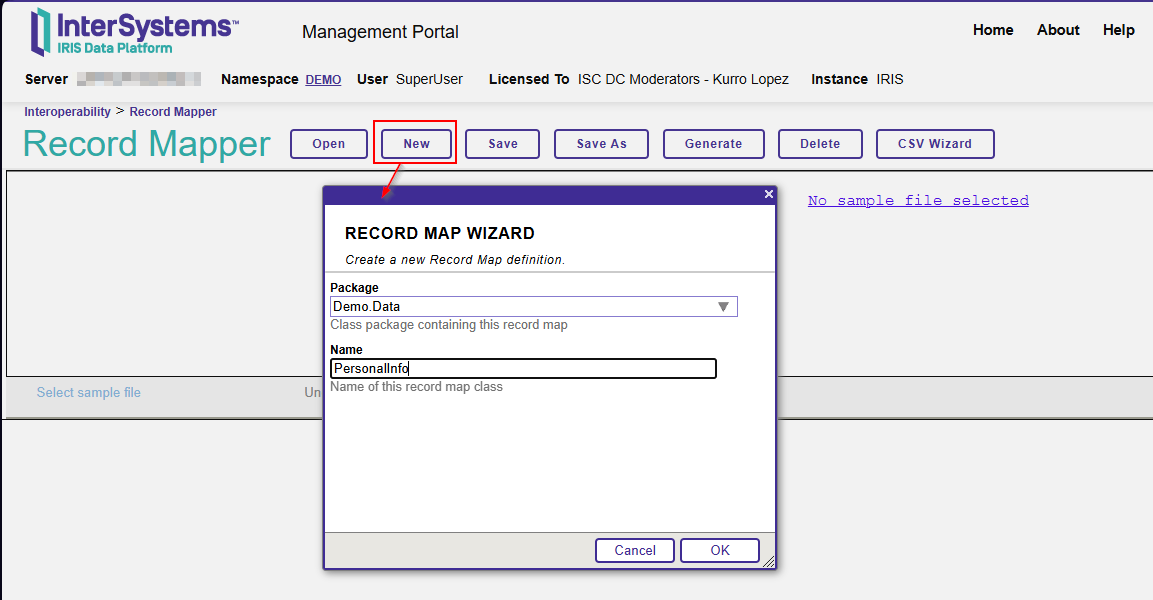Close the Record Map Wizard dialog
This screenshot has width=1153, height=600.
pyautogui.click(x=768, y=194)
